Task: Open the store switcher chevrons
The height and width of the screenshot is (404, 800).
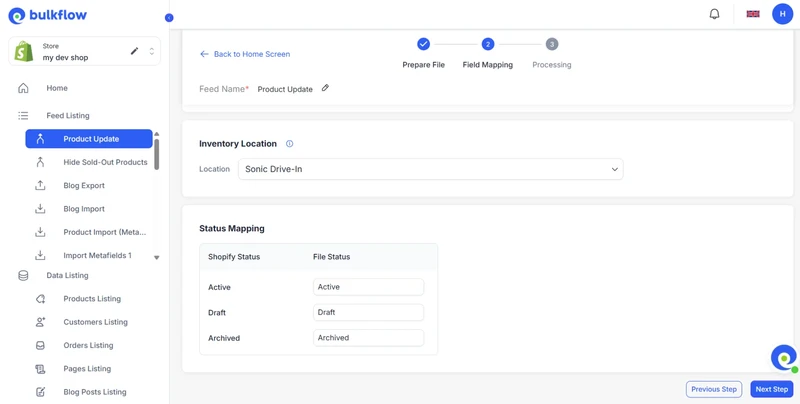Action: (x=152, y=52)
